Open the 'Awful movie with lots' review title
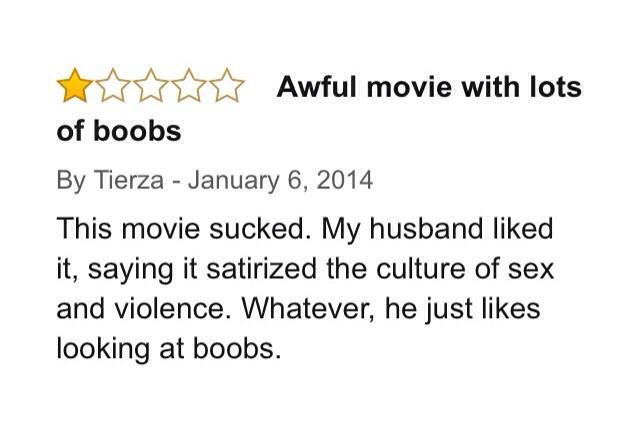Screen dimensions: 640x444 pyautogui.click(x=429, y=87)
